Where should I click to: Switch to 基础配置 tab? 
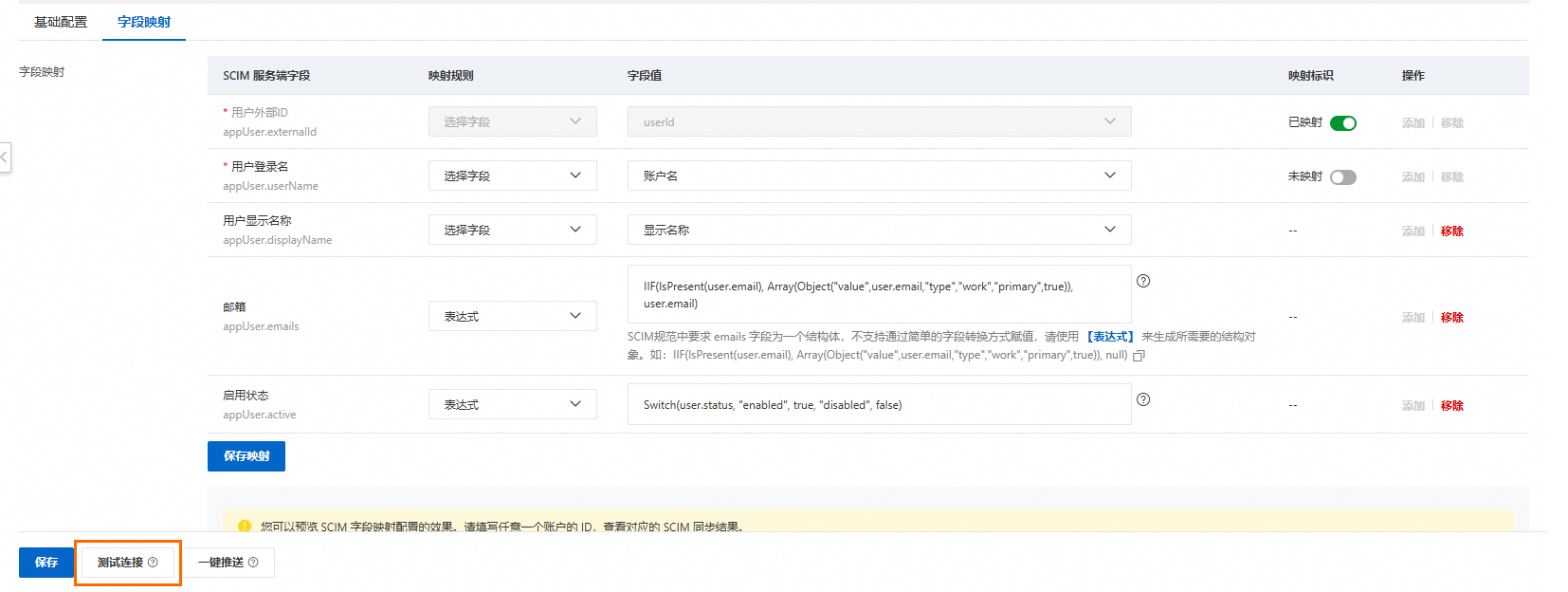(61, 22)
